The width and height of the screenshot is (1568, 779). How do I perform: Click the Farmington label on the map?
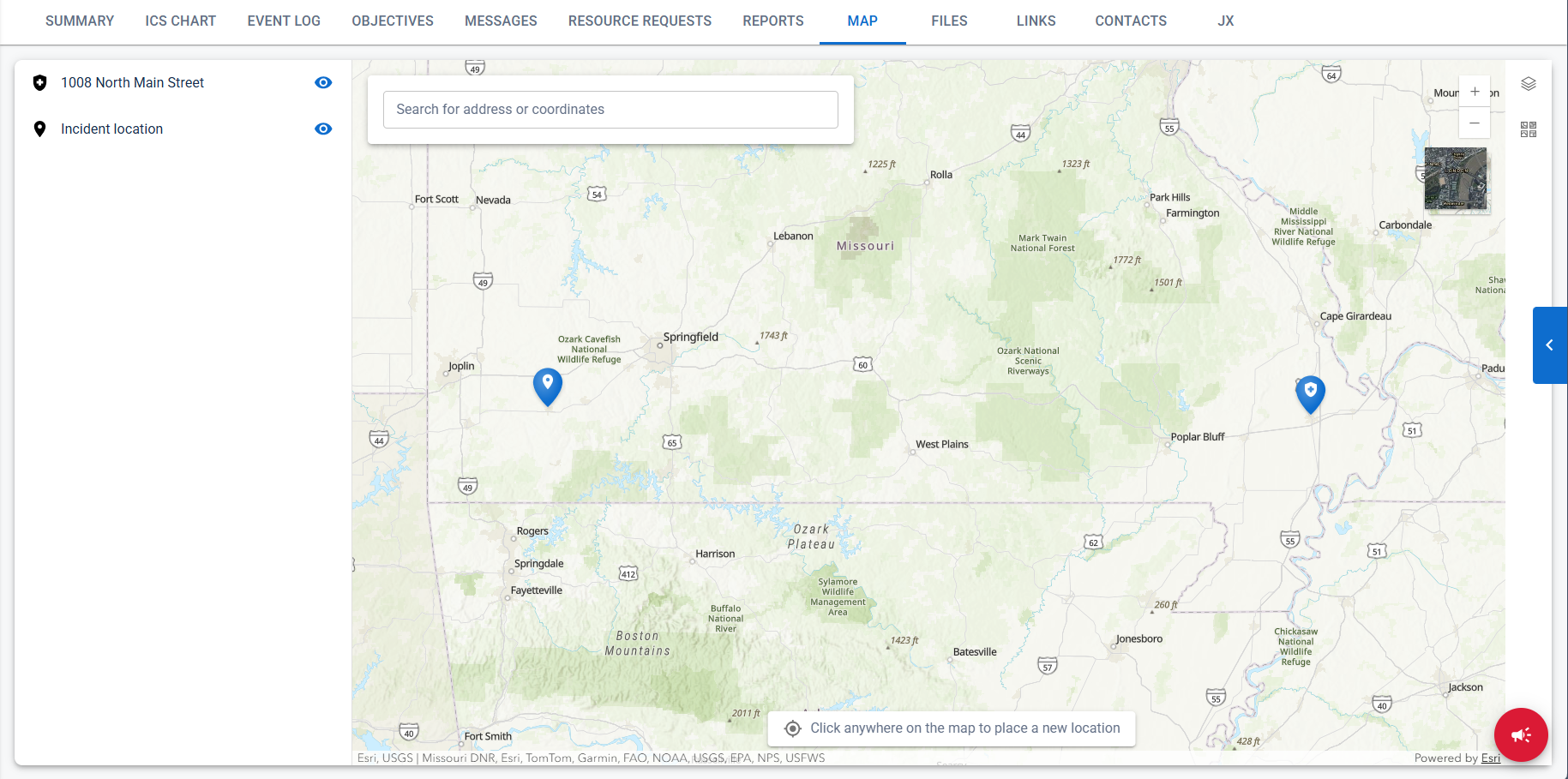pyautogui.click(x=1193, y=213)
